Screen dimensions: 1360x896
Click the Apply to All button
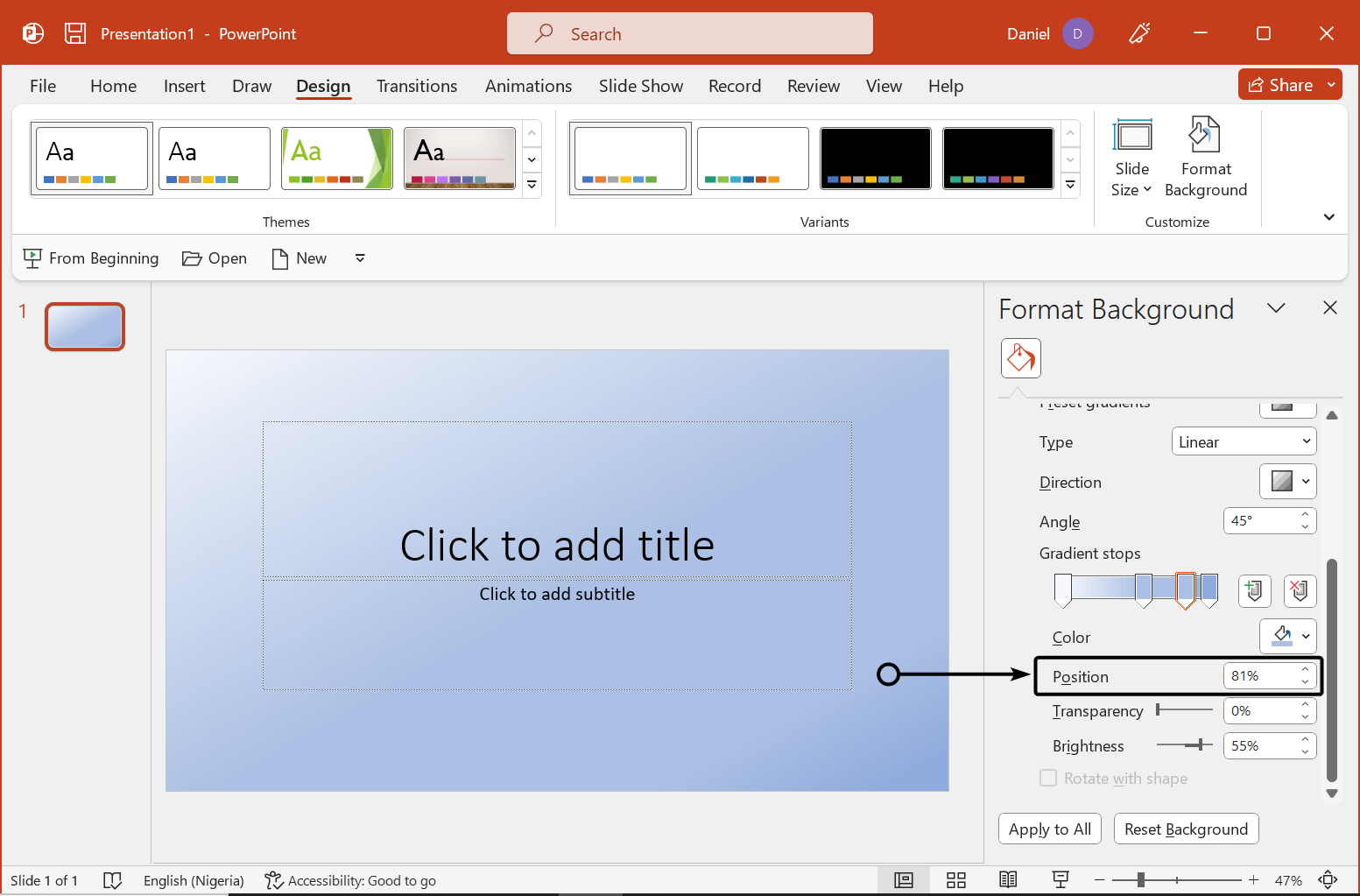pos(1049,829)
